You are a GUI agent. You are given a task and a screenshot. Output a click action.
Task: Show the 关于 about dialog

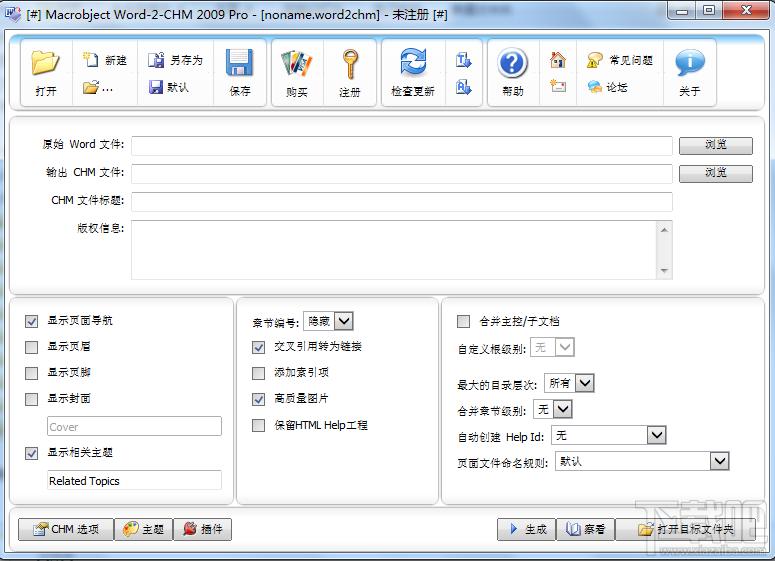pos(689,73)
